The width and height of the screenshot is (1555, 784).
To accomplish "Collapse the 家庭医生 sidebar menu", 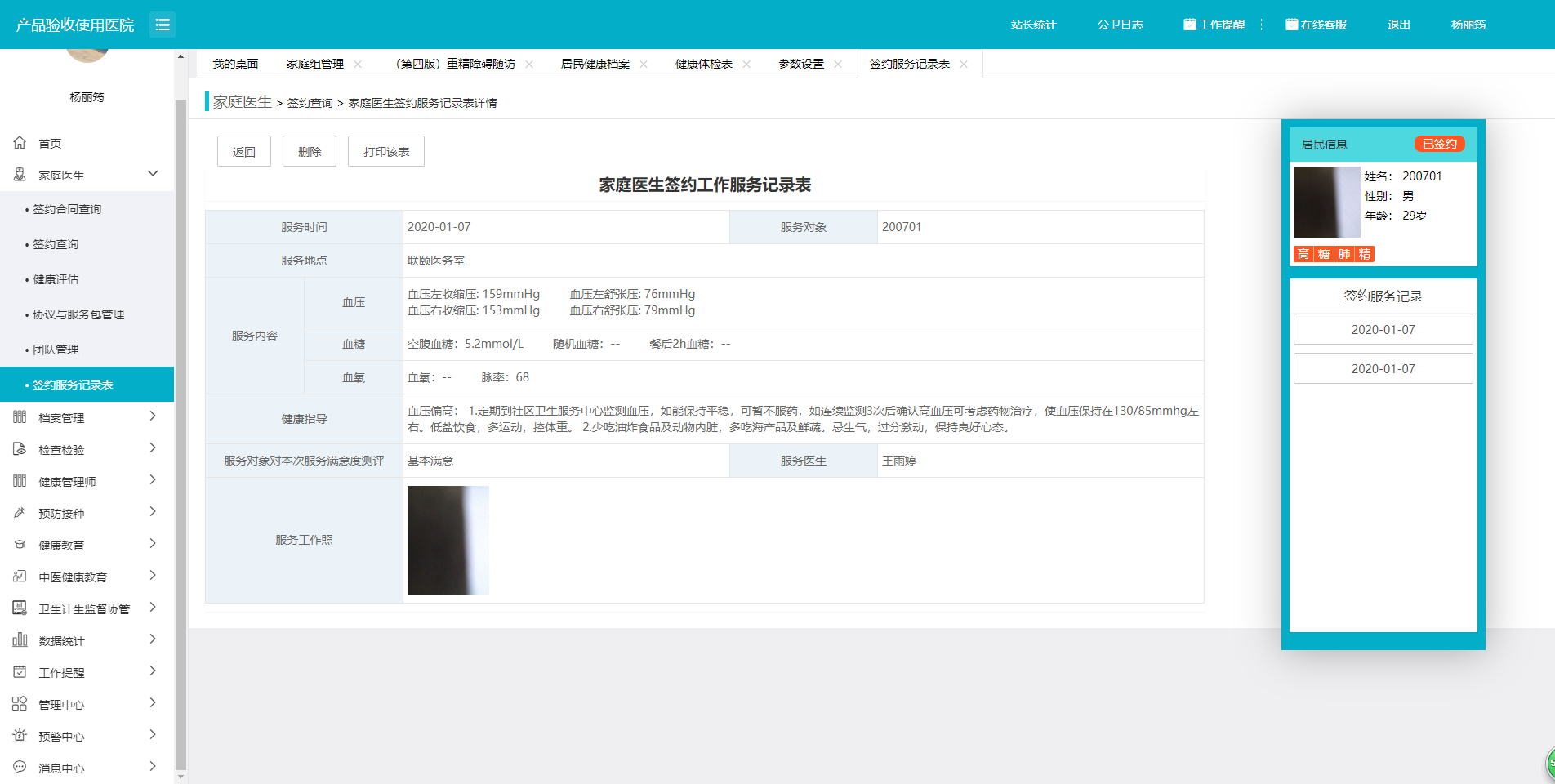I will coord(153,174).
